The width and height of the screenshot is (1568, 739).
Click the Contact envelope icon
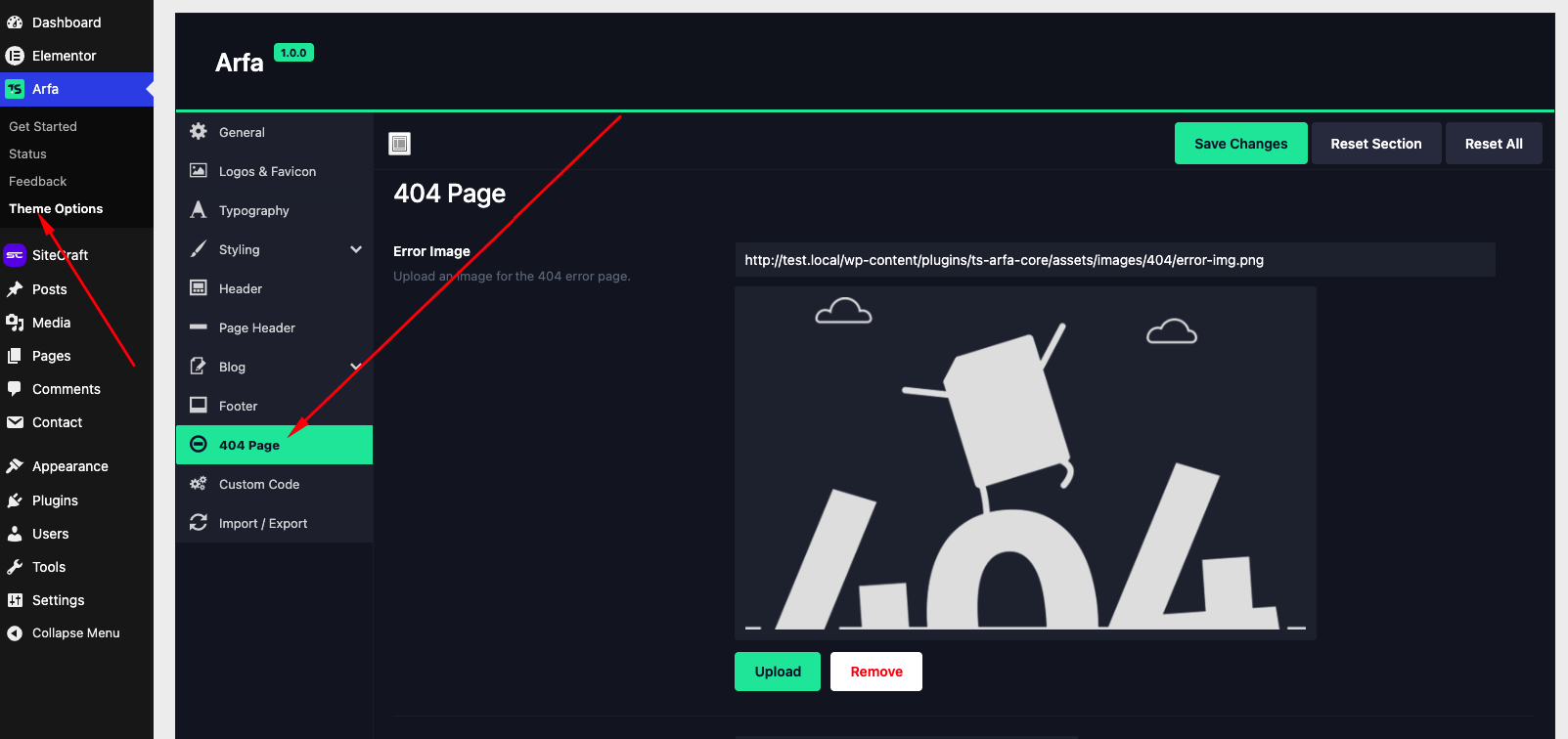pyautogui.click(x=15, y=422)
